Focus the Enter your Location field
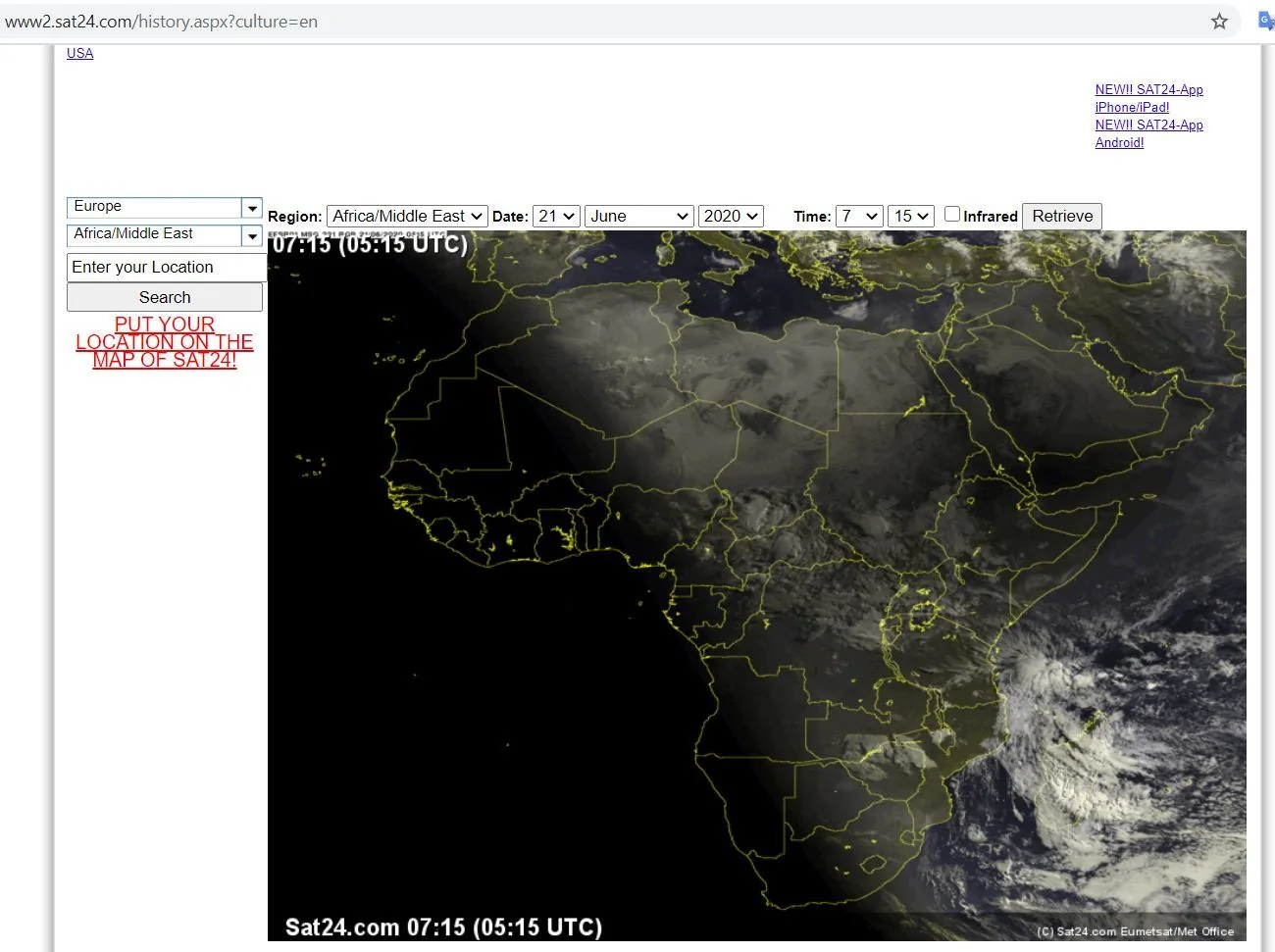Screen dimensions: 1275x952 coord(165,268)
